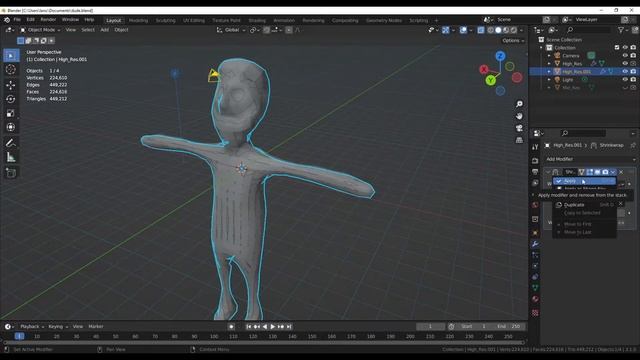Image resolution: width=640 pixels, height=360 pixels.
Task: Hide Camera in viewport via eye icon
Action: pos(625,56)
